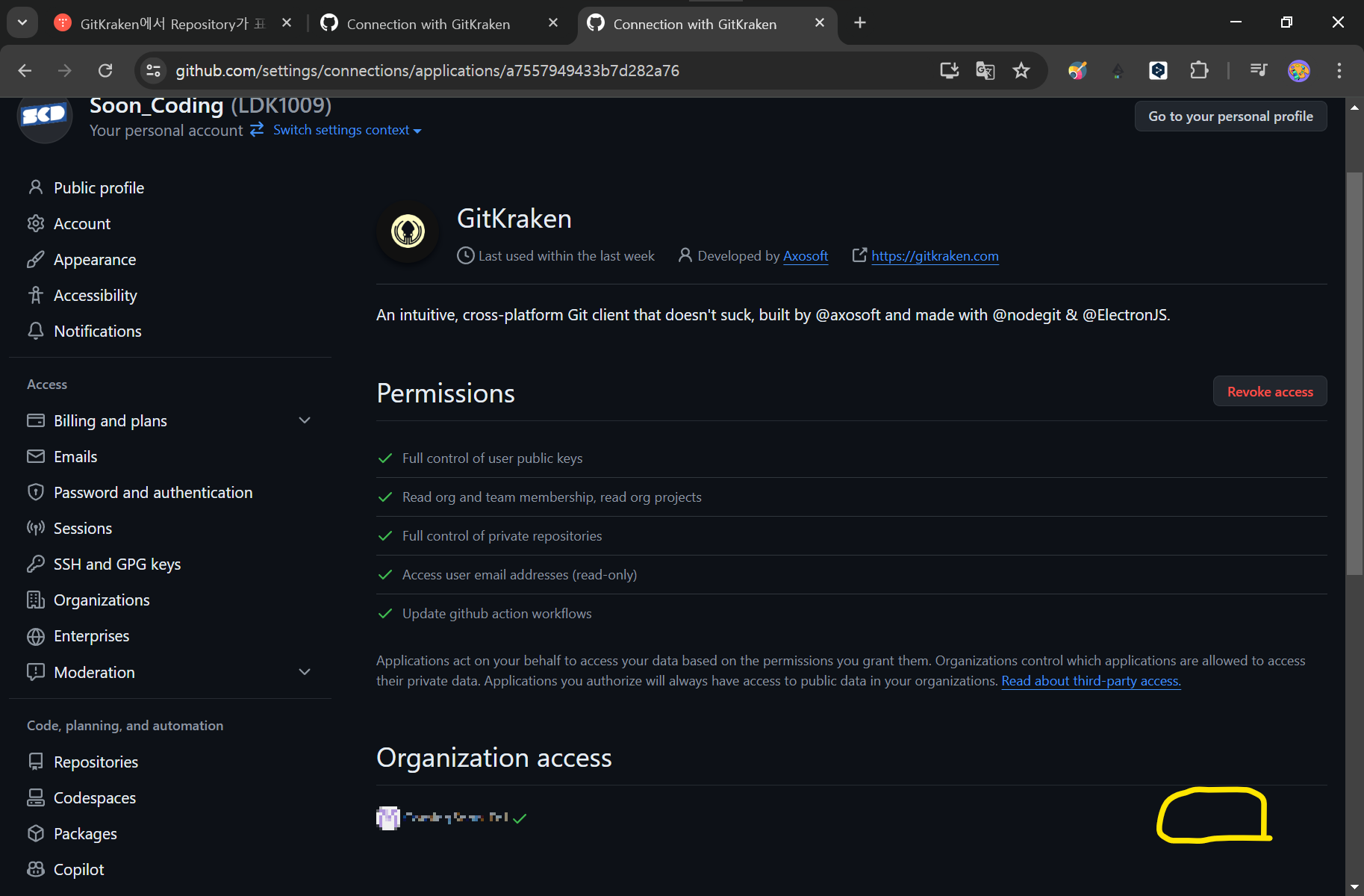Image resolution: width=1364 pixels, height=896 pixels.
Task: Click the Accessibility figure icon
Action: pos(35,295)
